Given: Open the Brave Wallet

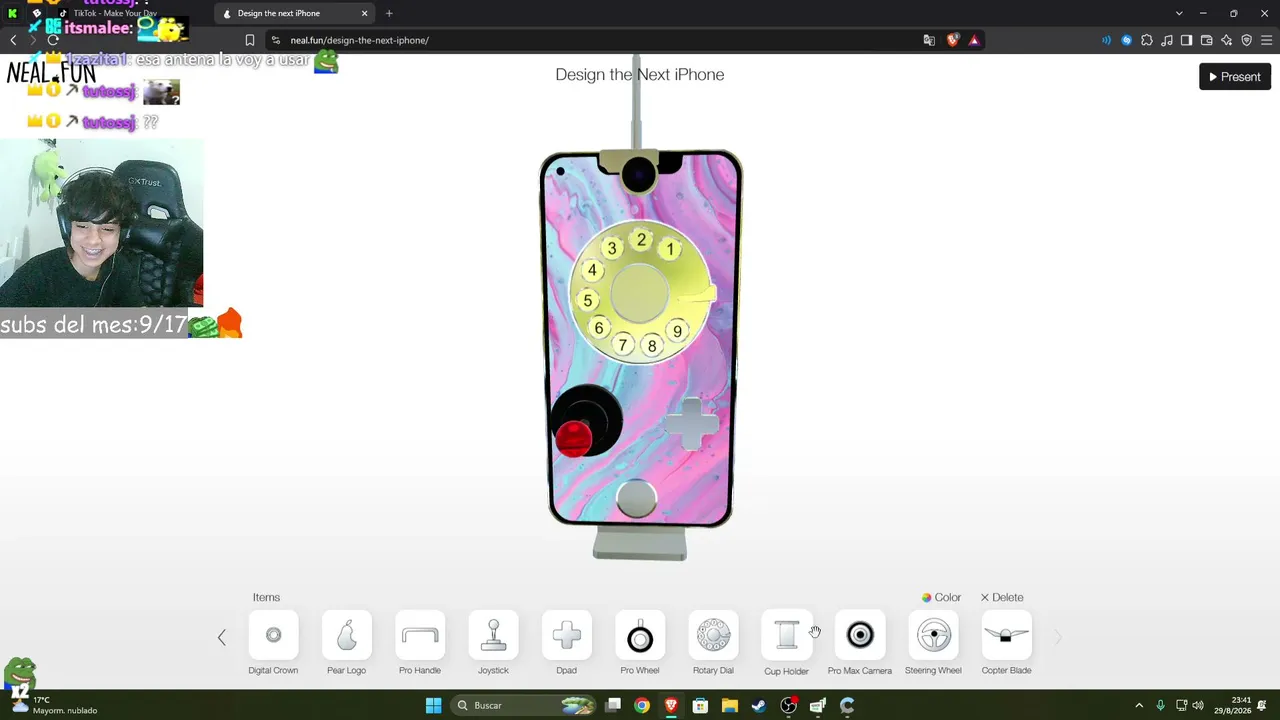Looking at the screenshot, I should coord(1207,40).
